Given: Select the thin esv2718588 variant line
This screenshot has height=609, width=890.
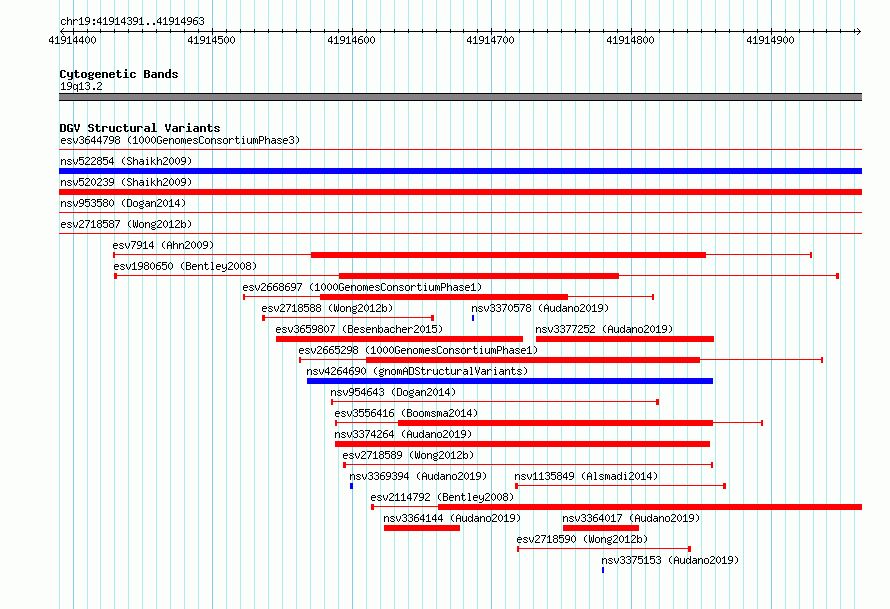Looking at the screenshot, I should [x=348, y=318].
